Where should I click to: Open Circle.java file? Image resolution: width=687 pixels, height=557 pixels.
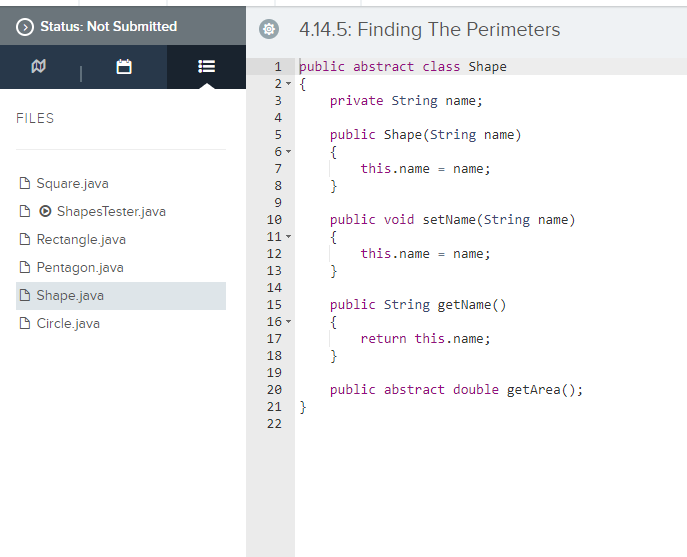(x=68, y=323)
